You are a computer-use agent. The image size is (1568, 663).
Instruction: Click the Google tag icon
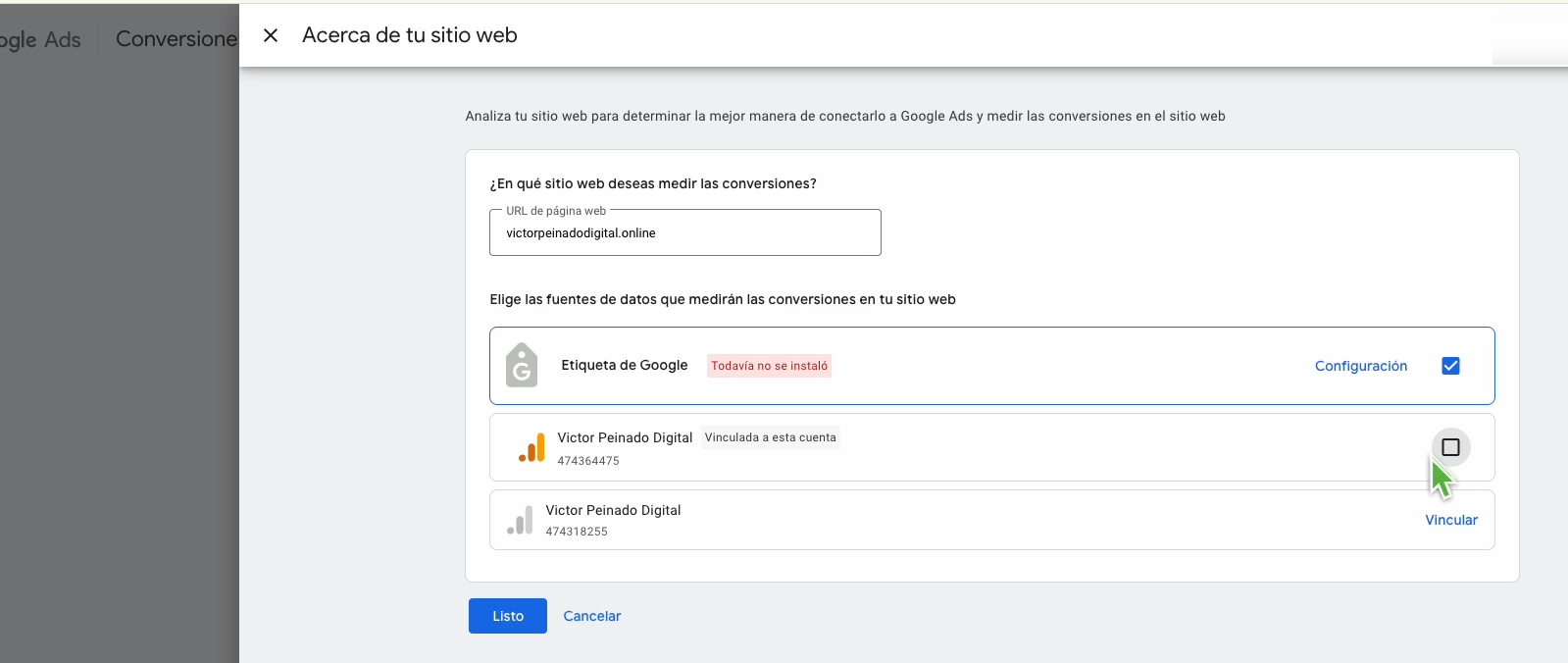tap(522, 366)
